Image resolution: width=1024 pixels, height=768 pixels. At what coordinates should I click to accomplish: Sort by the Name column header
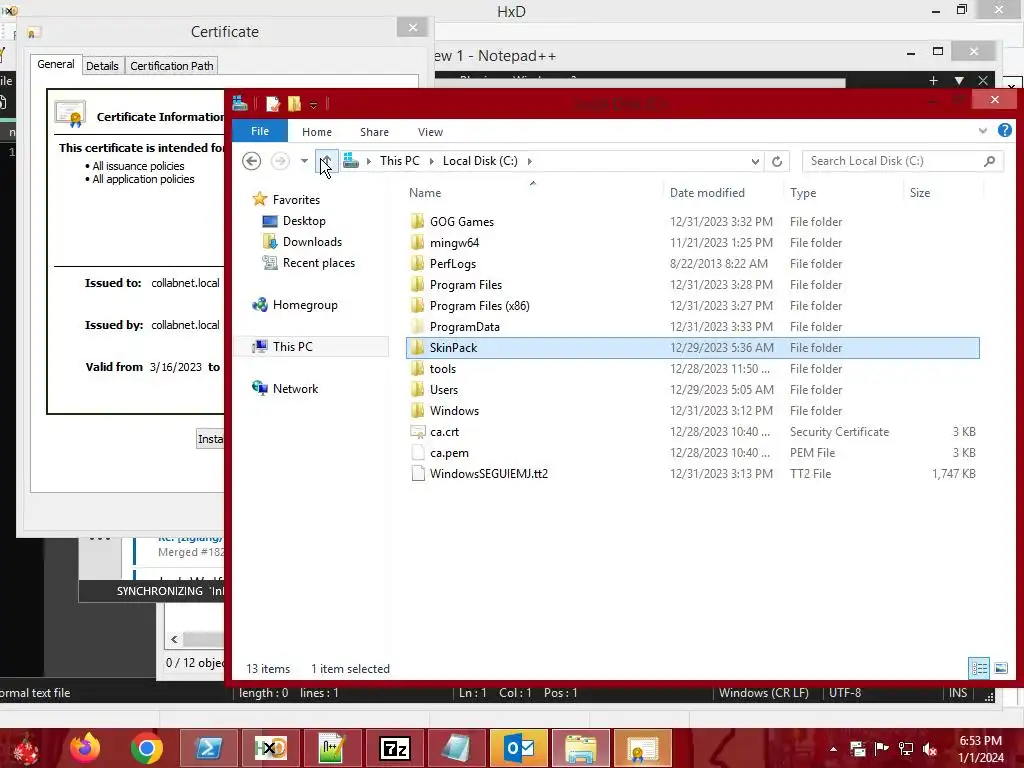pyautogui.click(x=425, y=193)
